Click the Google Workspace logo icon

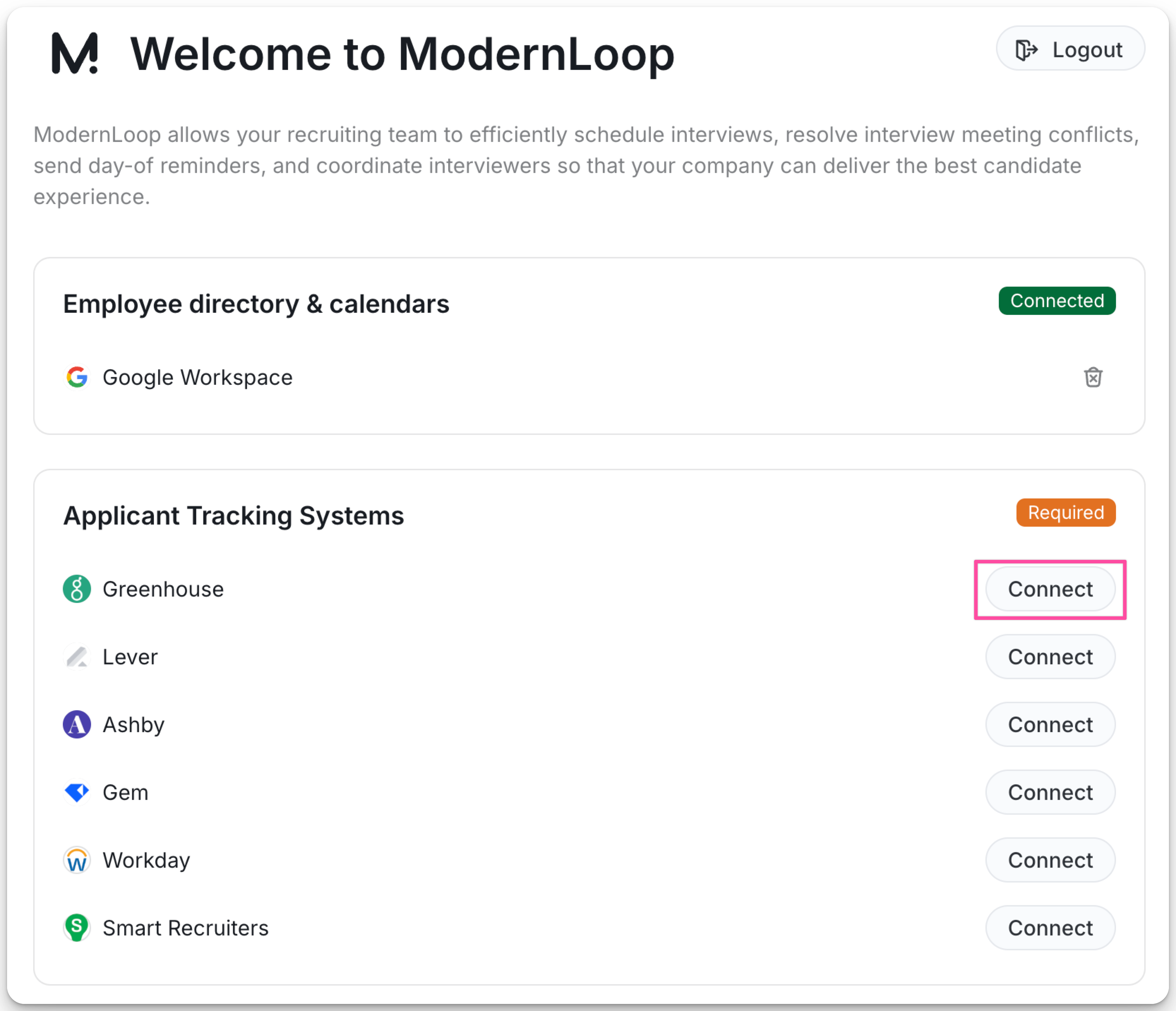(77, 377)
